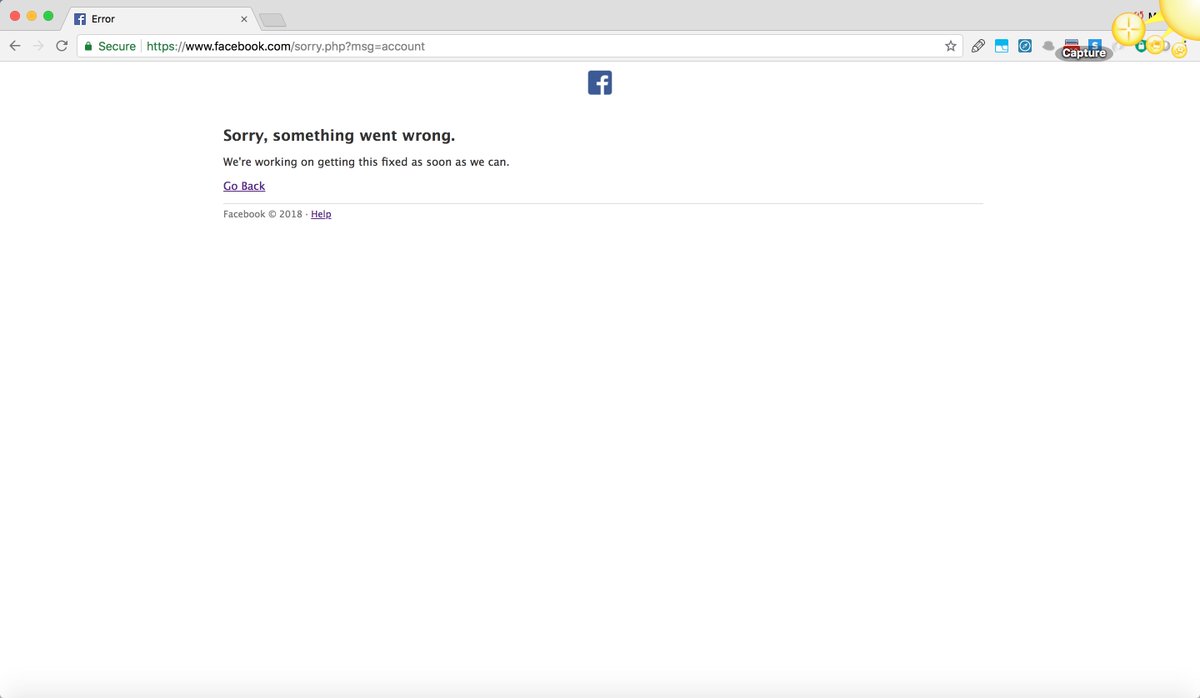Screen dimensions: 1200x698
Task: Click the pencil extension icon
Action: pyautogui.click(x=978, y=45)
